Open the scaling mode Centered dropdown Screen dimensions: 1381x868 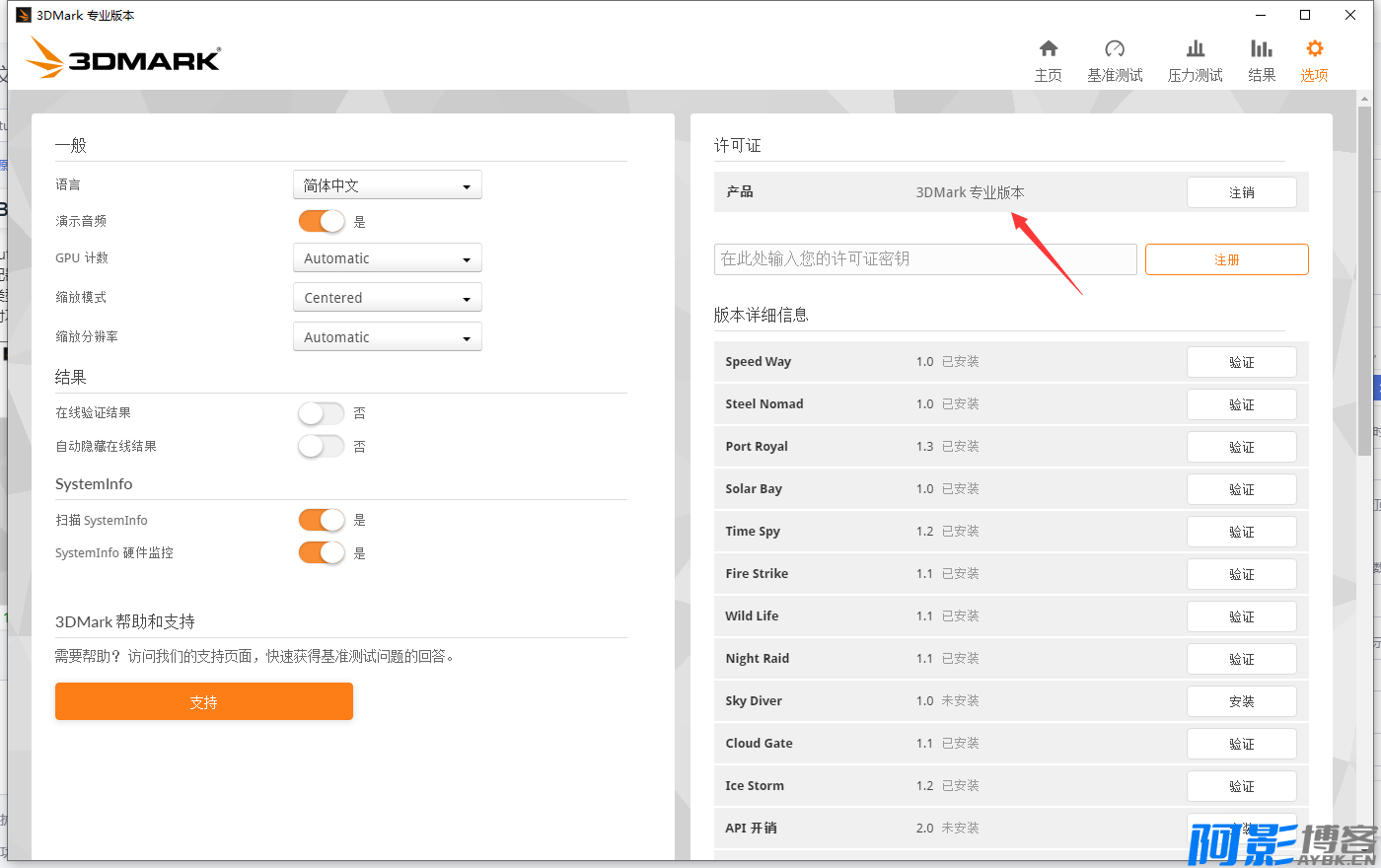pos(387,298)
